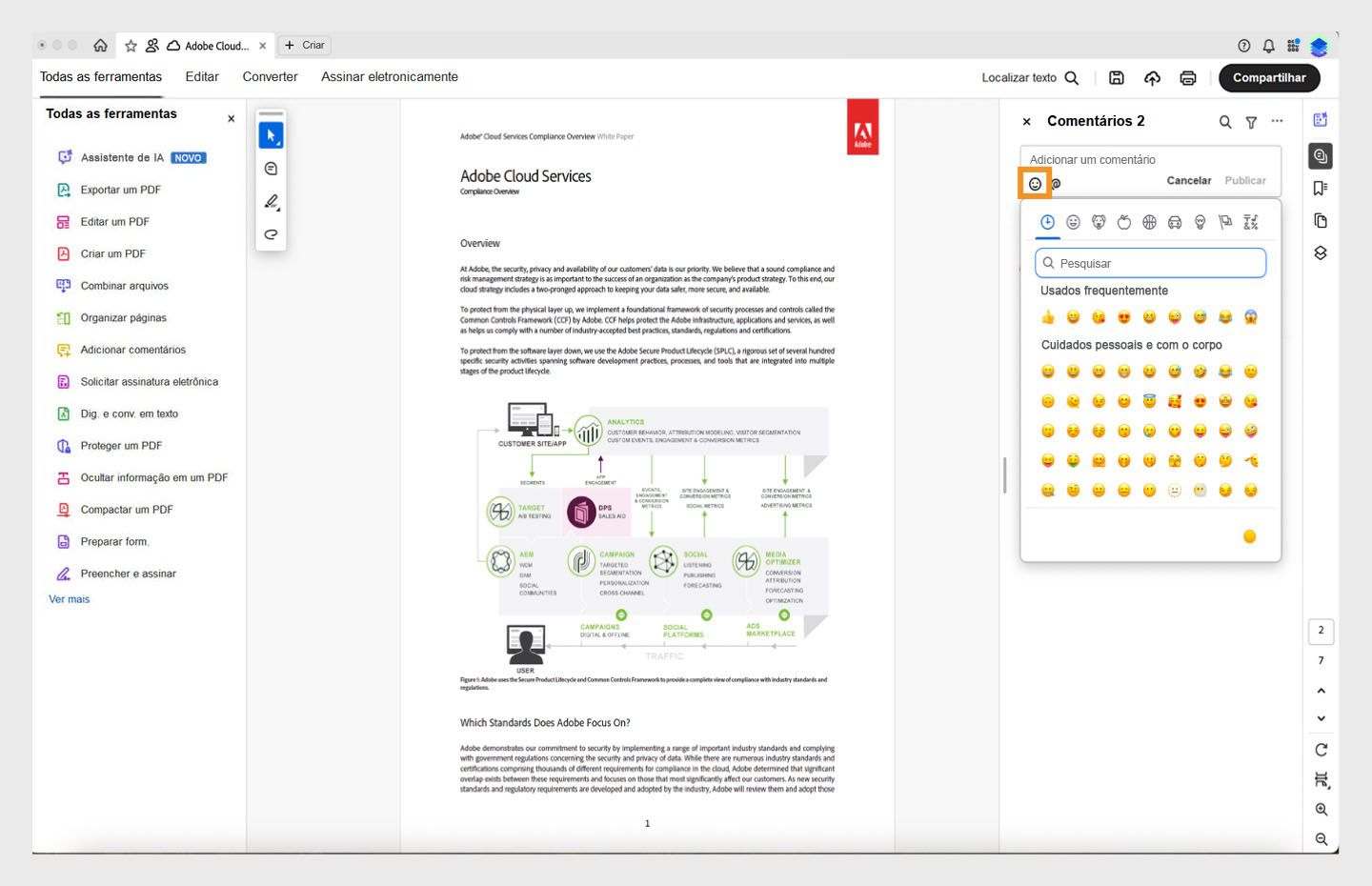This screenshot has height=886, width=1372.
Task: Click the save icon in top bar
Action: coord(1117,78)
